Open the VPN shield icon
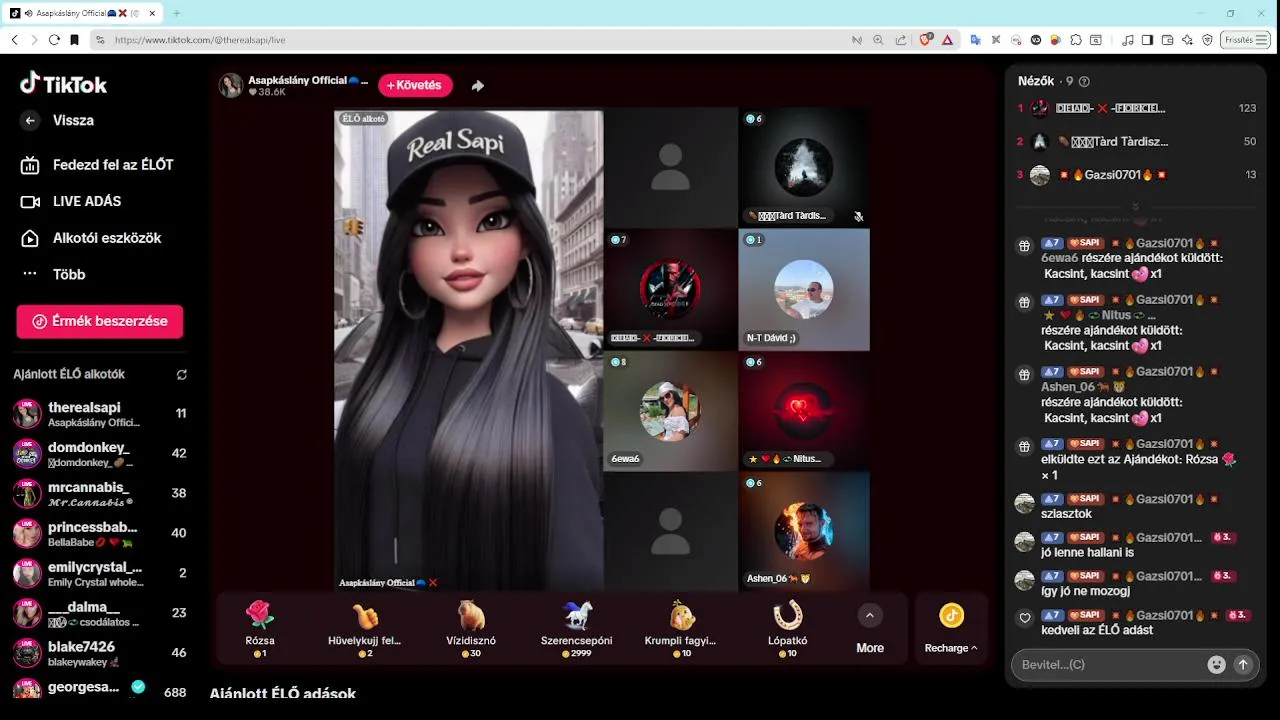 pyautogui.click(x=1207, y=40)
